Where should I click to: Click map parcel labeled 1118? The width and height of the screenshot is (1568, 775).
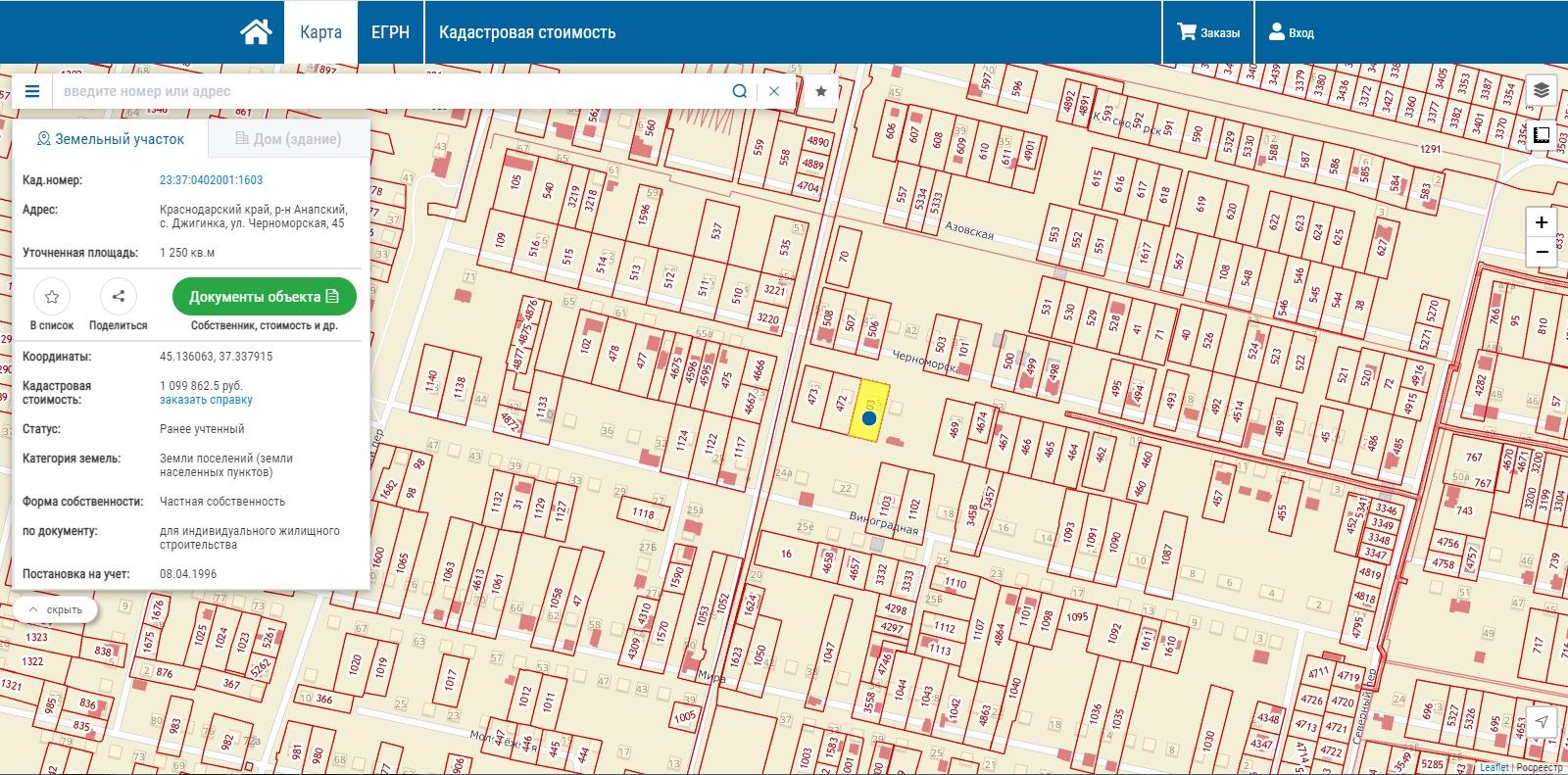point(643,513)
